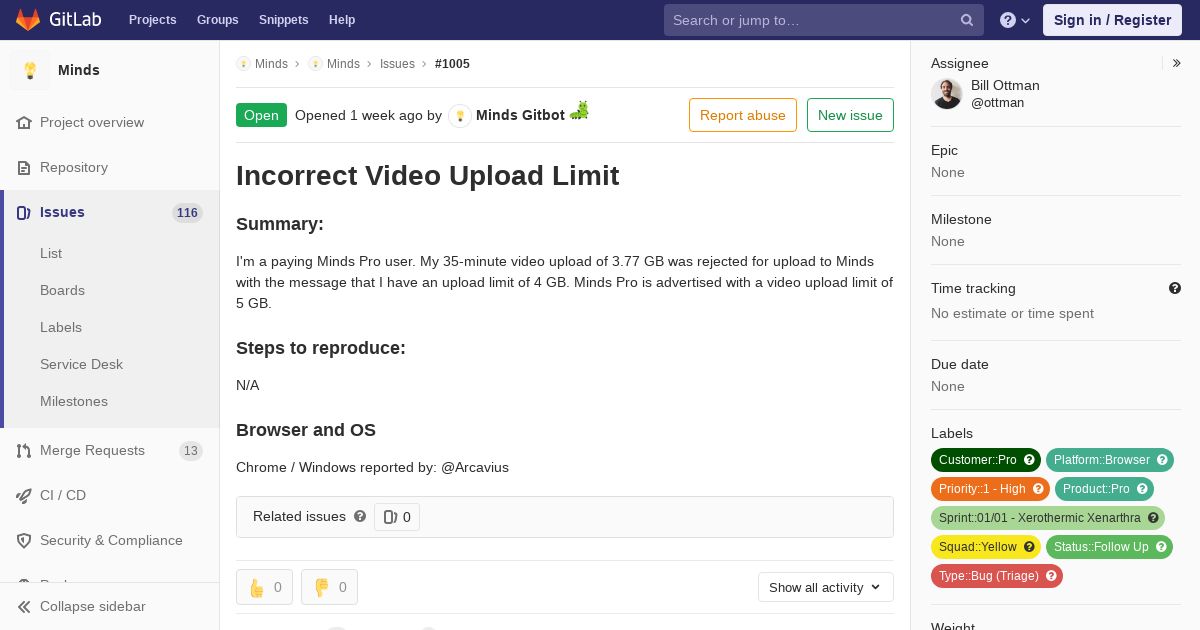This screenshot has width=1200, height=630.
Task: Open the issues List in the sidebar
Action: [x=51, y=254]
